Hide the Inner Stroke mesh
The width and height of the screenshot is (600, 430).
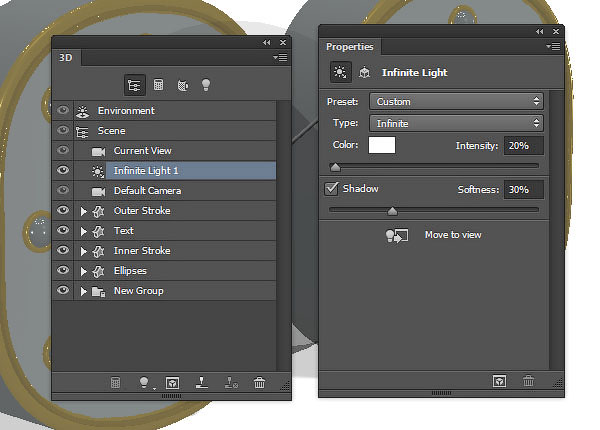pyautogui.click(x=63, y=250)
